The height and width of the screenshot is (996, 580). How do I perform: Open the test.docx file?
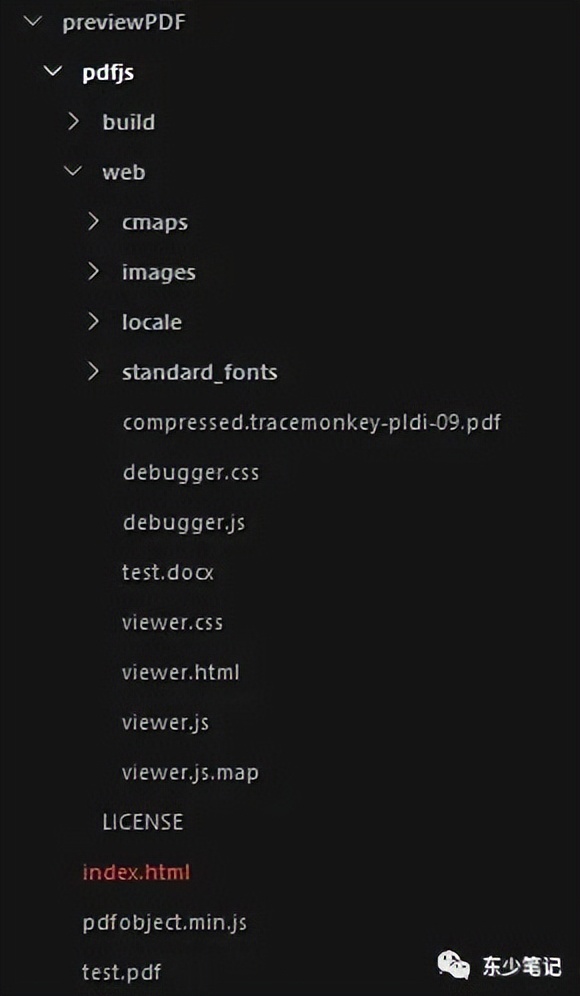(168, 572)
